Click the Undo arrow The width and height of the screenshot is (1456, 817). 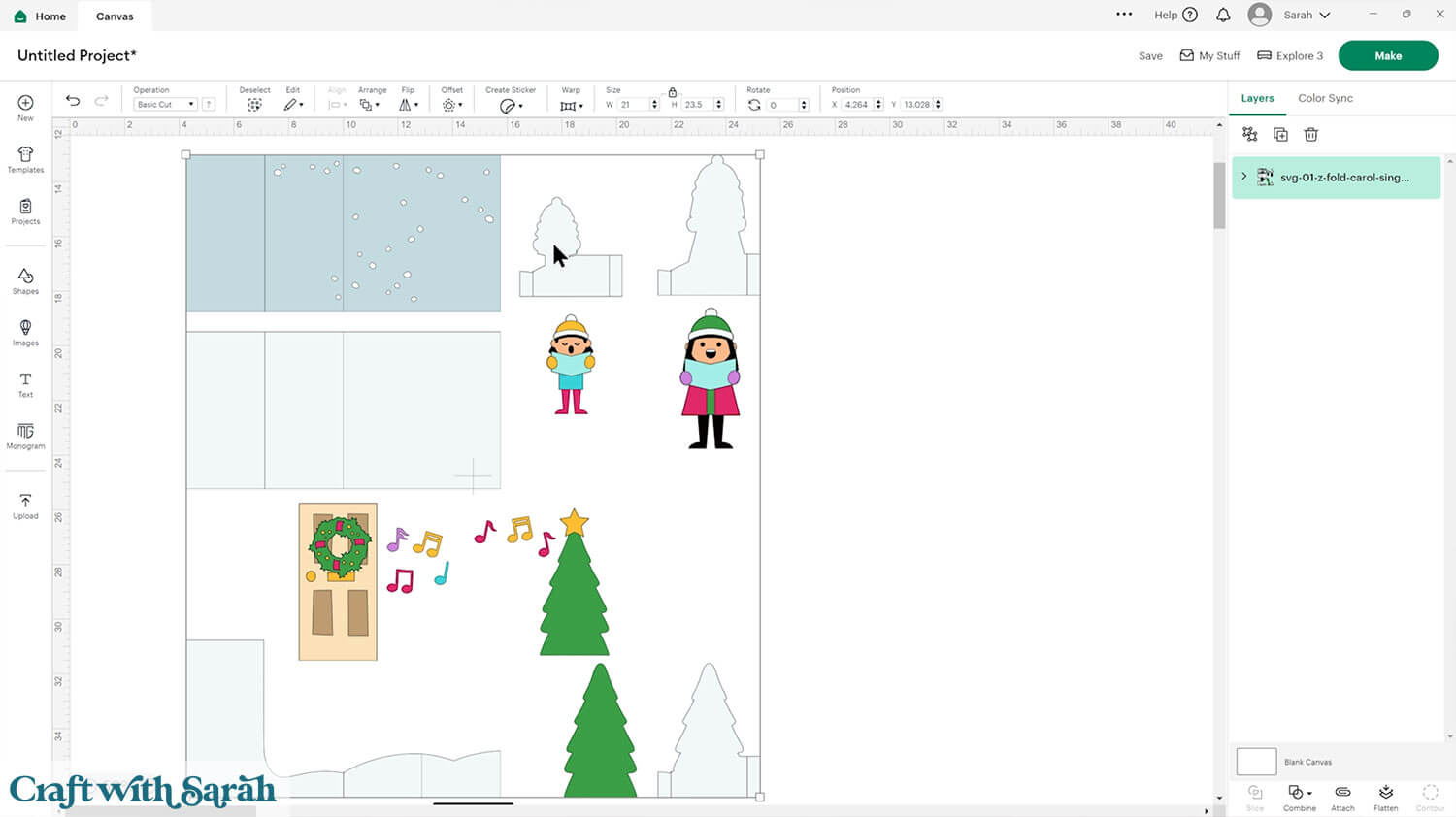click(x=73, y=101)
